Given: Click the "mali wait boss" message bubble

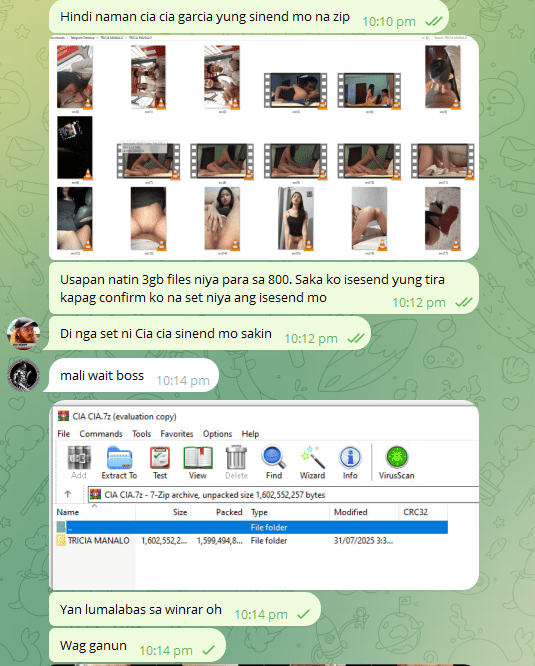Looking at the screenshot, I should click(x=132, y=375).
